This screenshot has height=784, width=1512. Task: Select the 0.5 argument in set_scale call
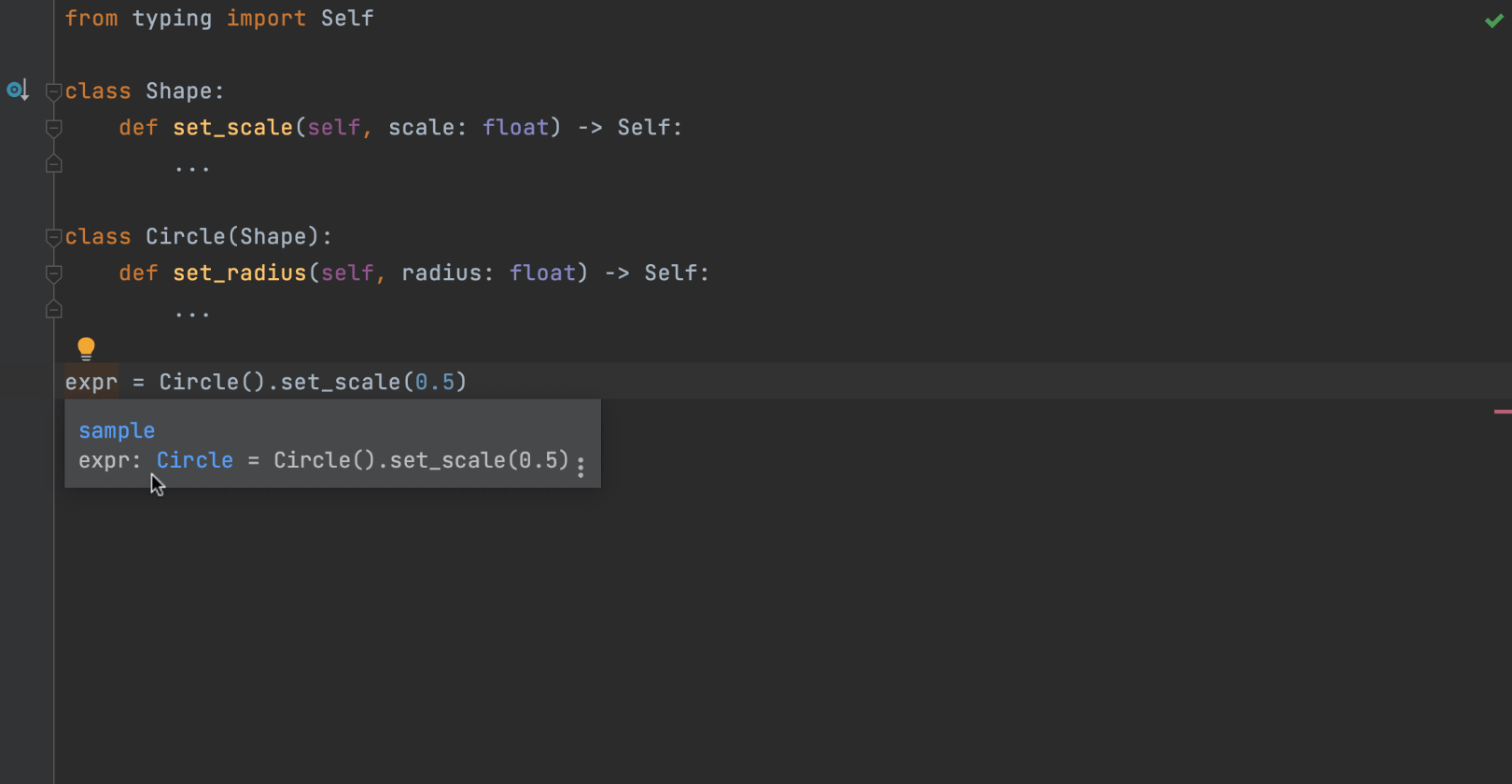click(x=437, y=382)
